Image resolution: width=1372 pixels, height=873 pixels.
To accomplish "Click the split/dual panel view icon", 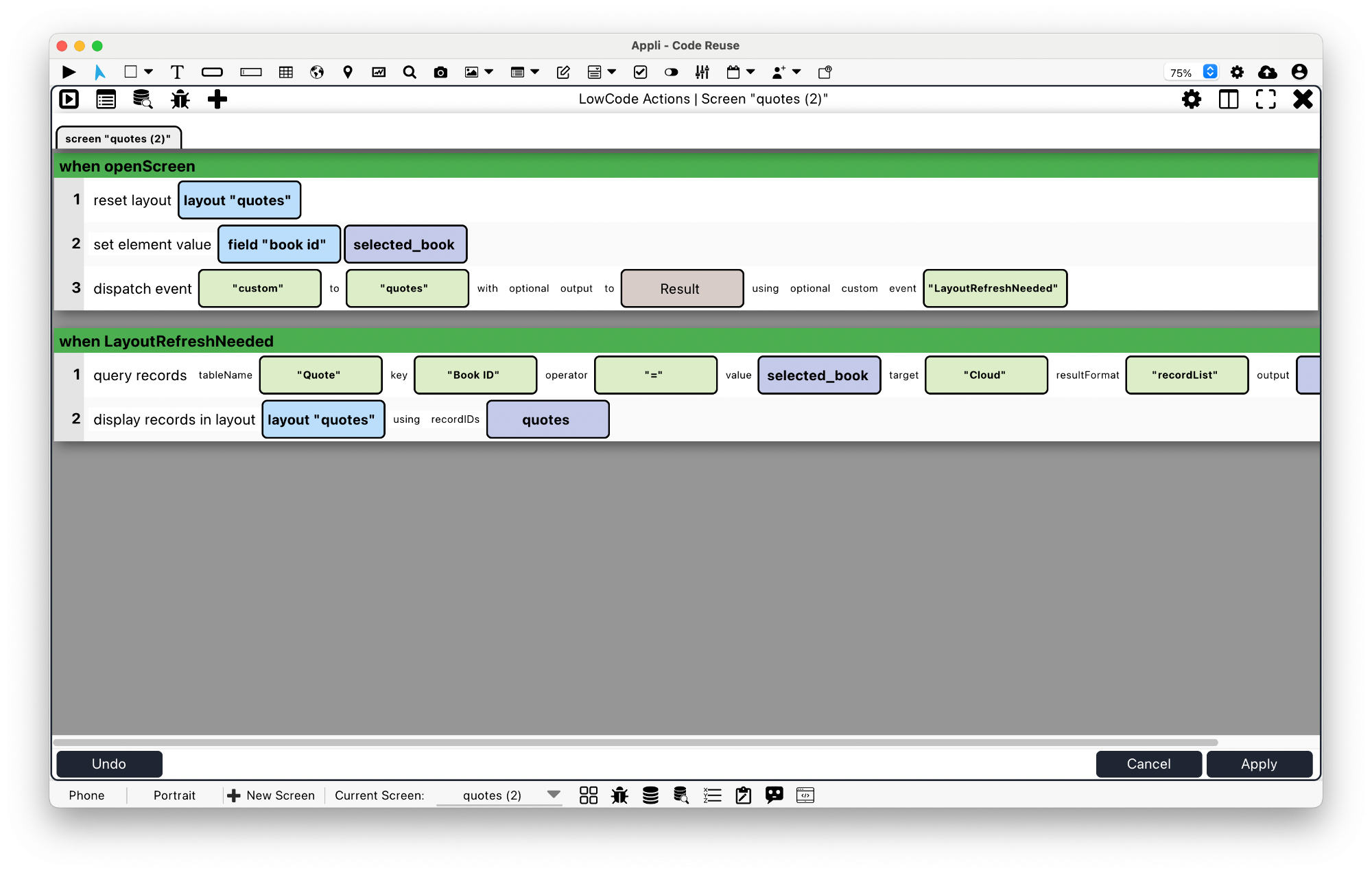I will point(1229,99).
